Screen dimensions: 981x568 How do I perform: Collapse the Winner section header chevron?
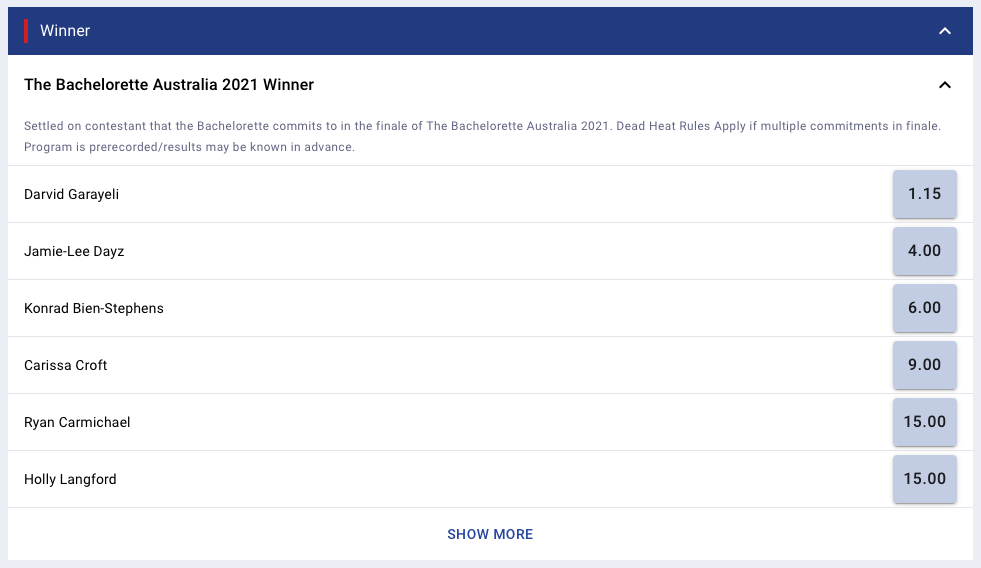coord(945,31)
